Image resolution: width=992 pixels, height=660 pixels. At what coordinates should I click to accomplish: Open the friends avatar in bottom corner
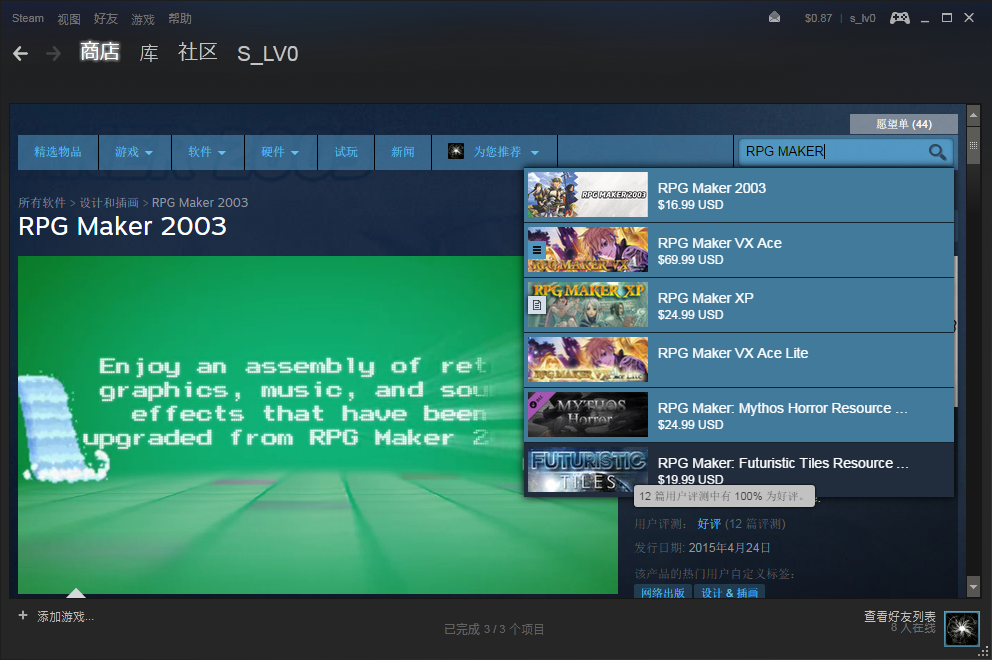962,628
